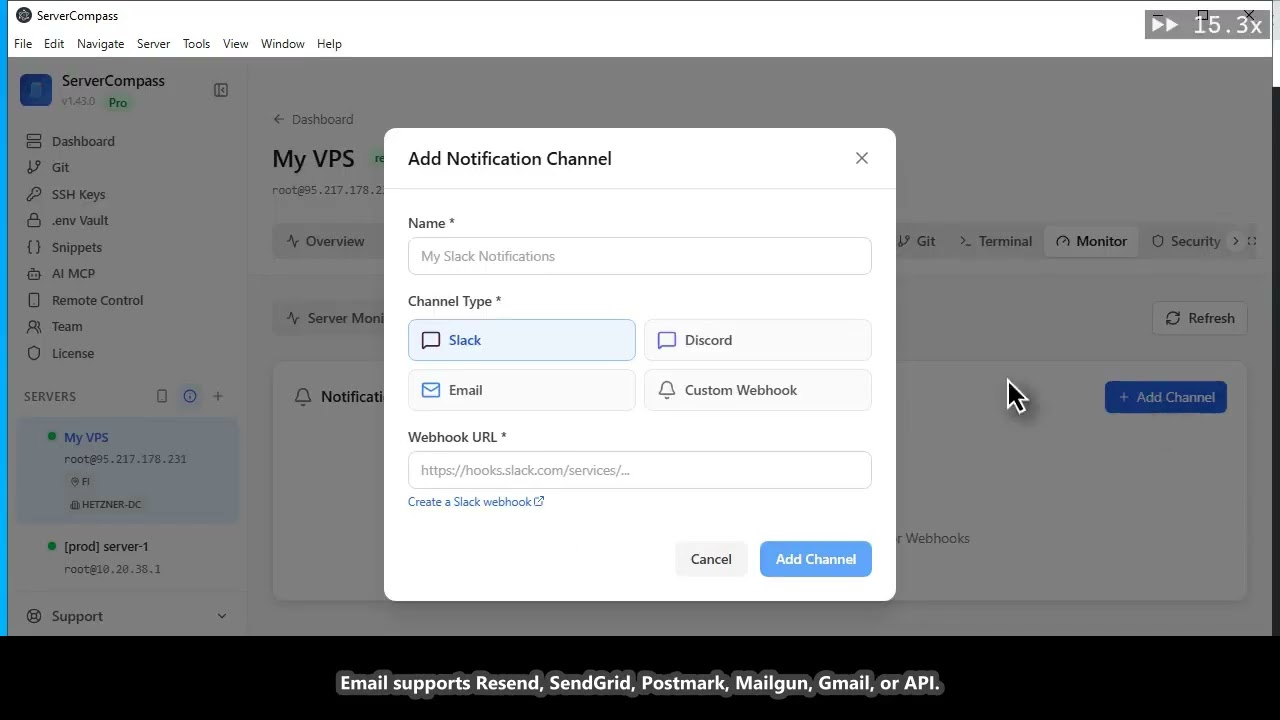Select Custom Webhook channel type
1280x720 pixels.
[758, 390]
